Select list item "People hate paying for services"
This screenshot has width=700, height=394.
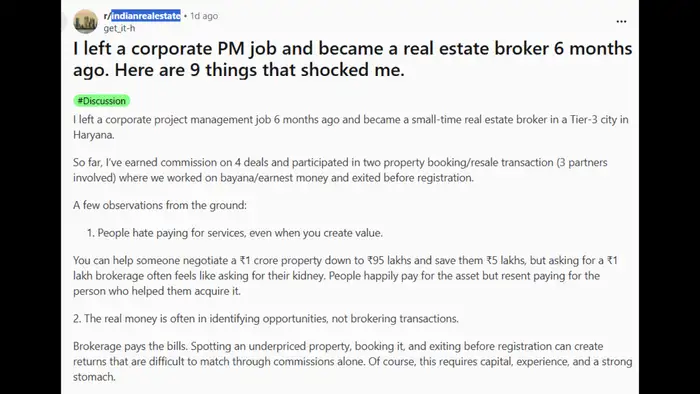(234, 233)
